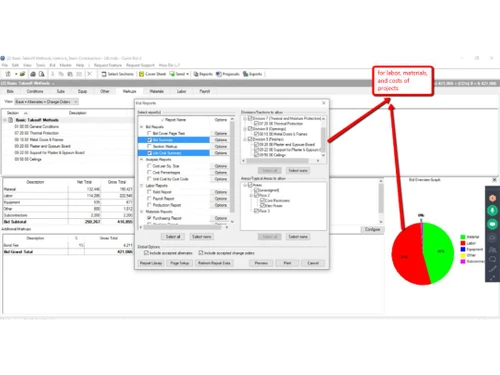This screenshot has width=500, height=375.
Task: Switch to the Conditions tab
Action: coord(35,91)
